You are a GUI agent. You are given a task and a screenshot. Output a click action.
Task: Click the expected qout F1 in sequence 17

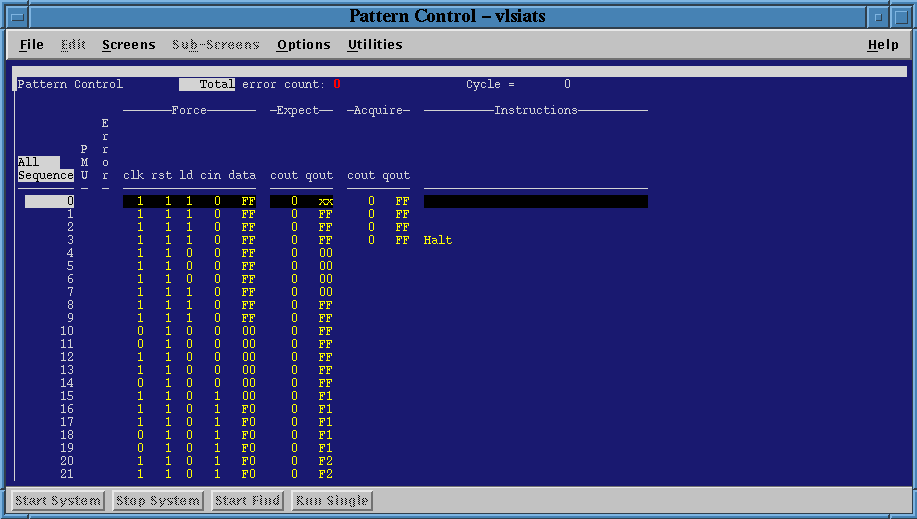(x=326, y=421)
